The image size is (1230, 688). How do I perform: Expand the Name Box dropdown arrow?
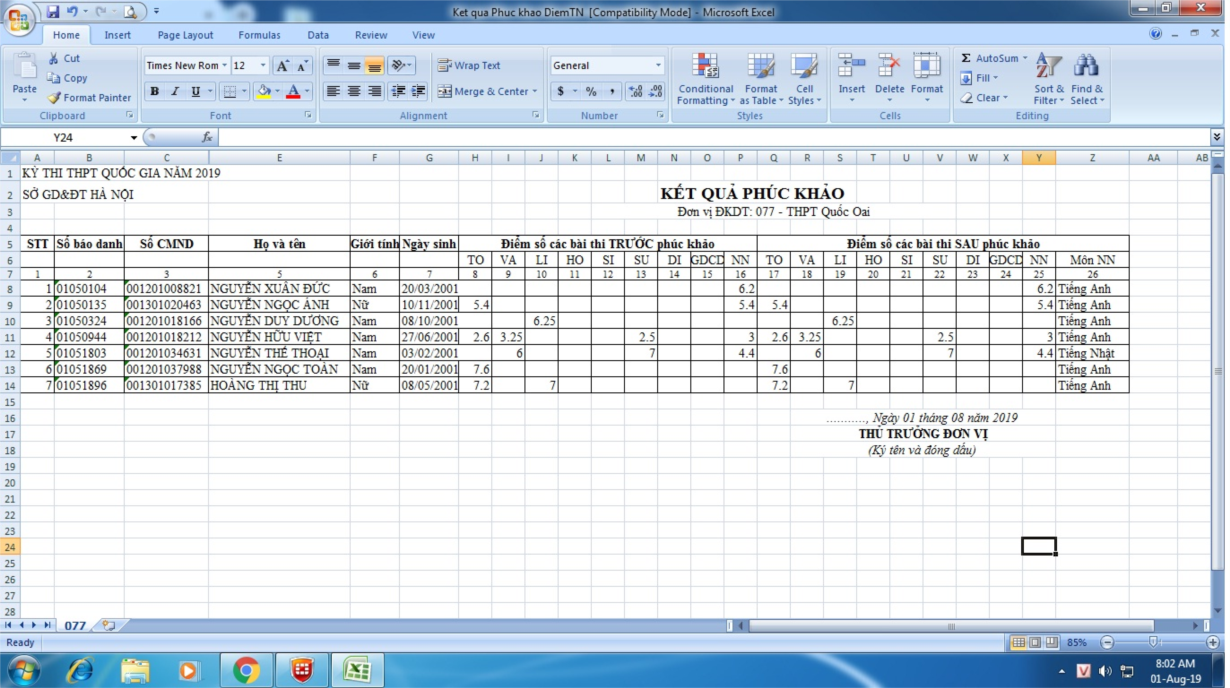coord(134,138)
